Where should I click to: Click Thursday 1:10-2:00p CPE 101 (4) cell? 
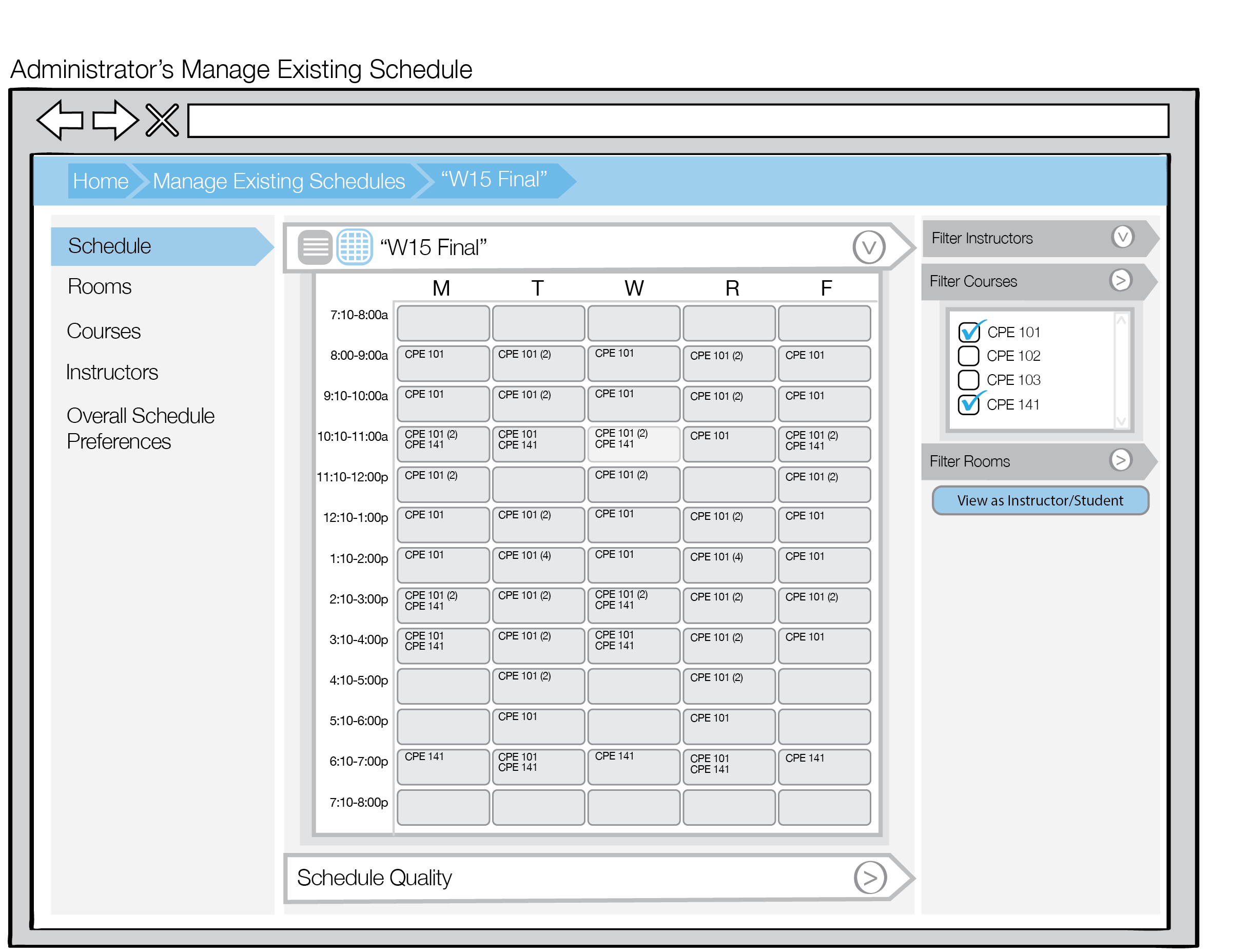pos(729,565)
